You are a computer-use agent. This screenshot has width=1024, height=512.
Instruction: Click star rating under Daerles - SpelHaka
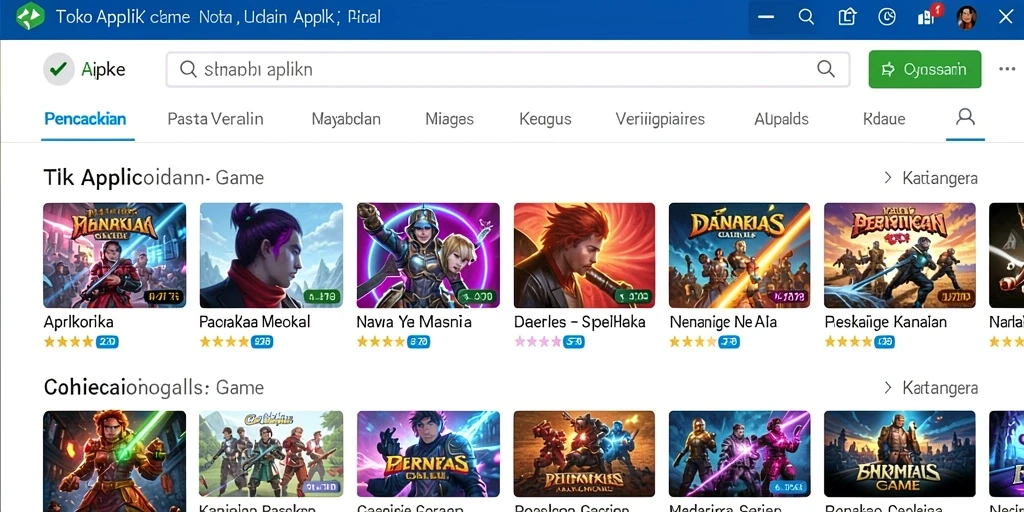click(537, 342)
